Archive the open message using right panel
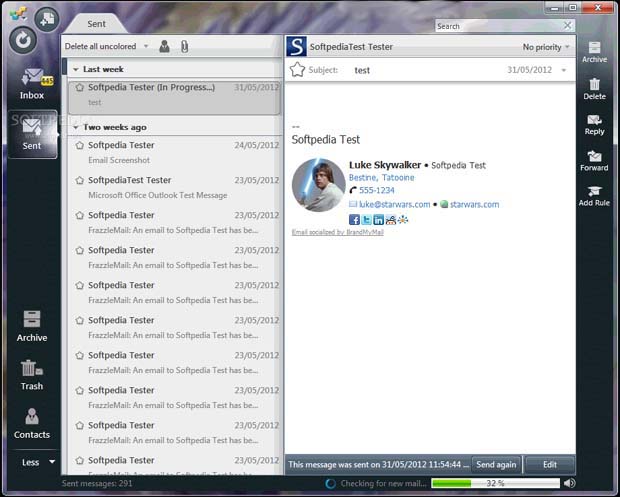 (x=594, y=52)
